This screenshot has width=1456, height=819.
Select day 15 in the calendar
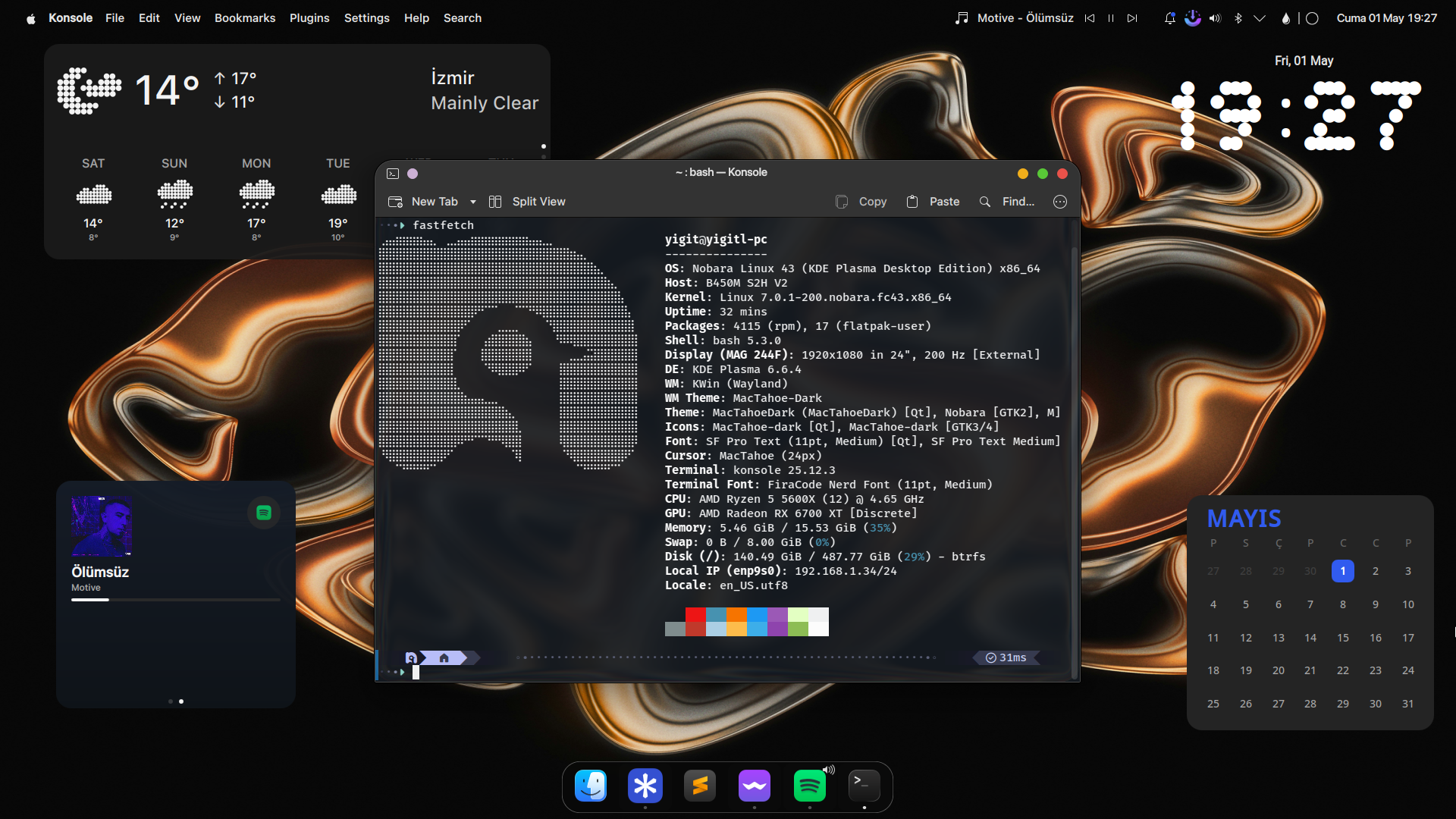click(1342, 638)
